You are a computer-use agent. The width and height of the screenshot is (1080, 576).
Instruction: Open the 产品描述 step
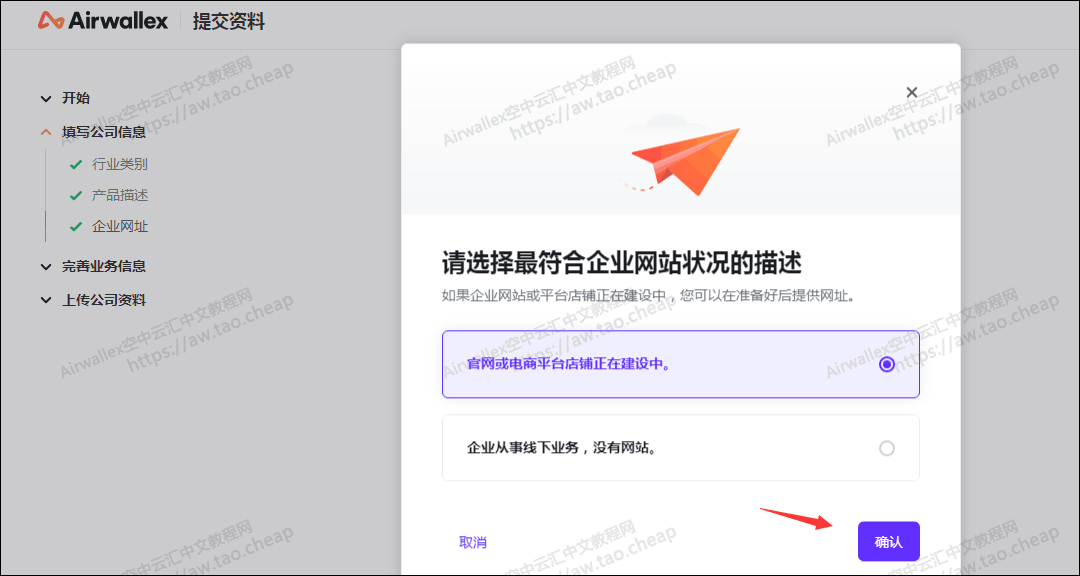pos(120,195)
